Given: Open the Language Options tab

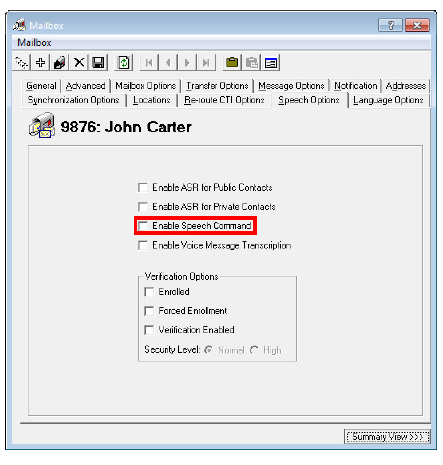Looking at the screenshot, I should 388,100.
